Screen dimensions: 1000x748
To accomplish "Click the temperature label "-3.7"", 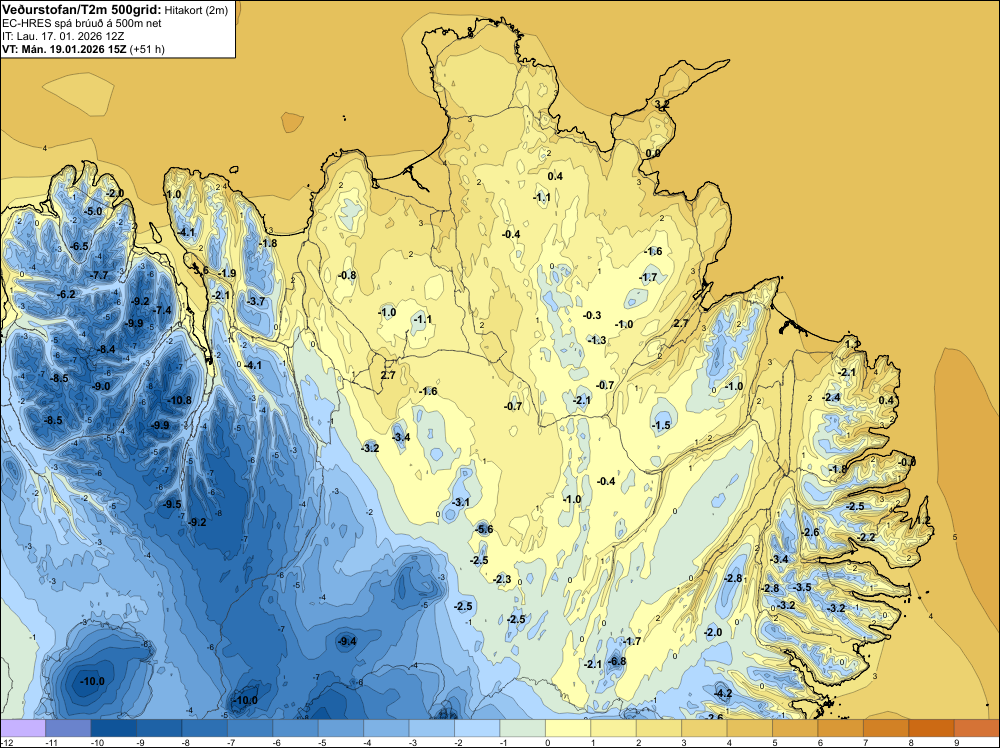I will click(256, 302).
